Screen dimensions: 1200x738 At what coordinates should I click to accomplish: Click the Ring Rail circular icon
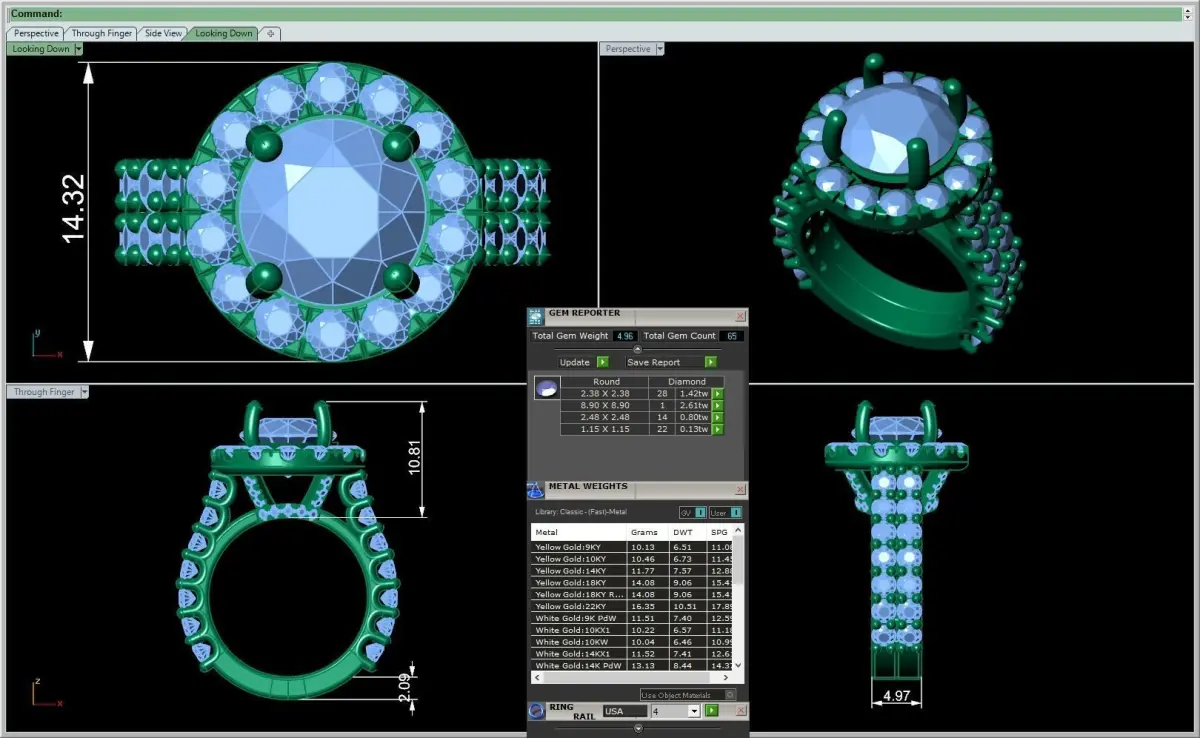[536, 711]
